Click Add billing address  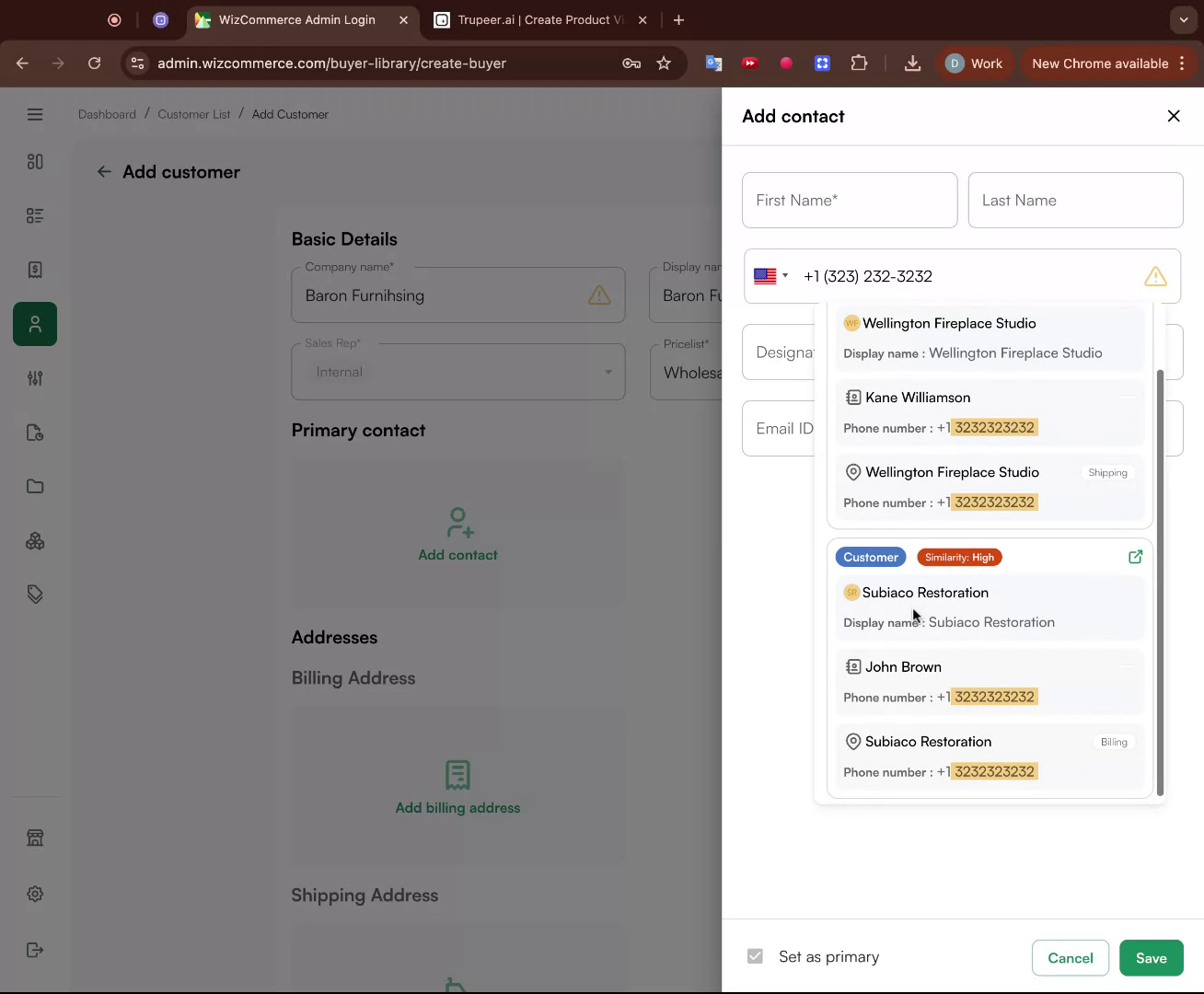[457, 808]
